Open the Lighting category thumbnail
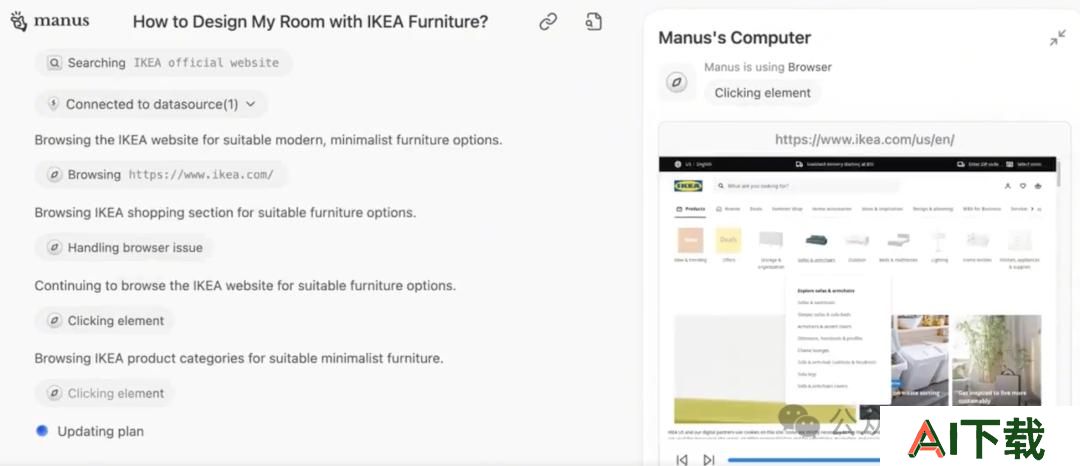Screen dimensions: 1080x466 point(939,241)
